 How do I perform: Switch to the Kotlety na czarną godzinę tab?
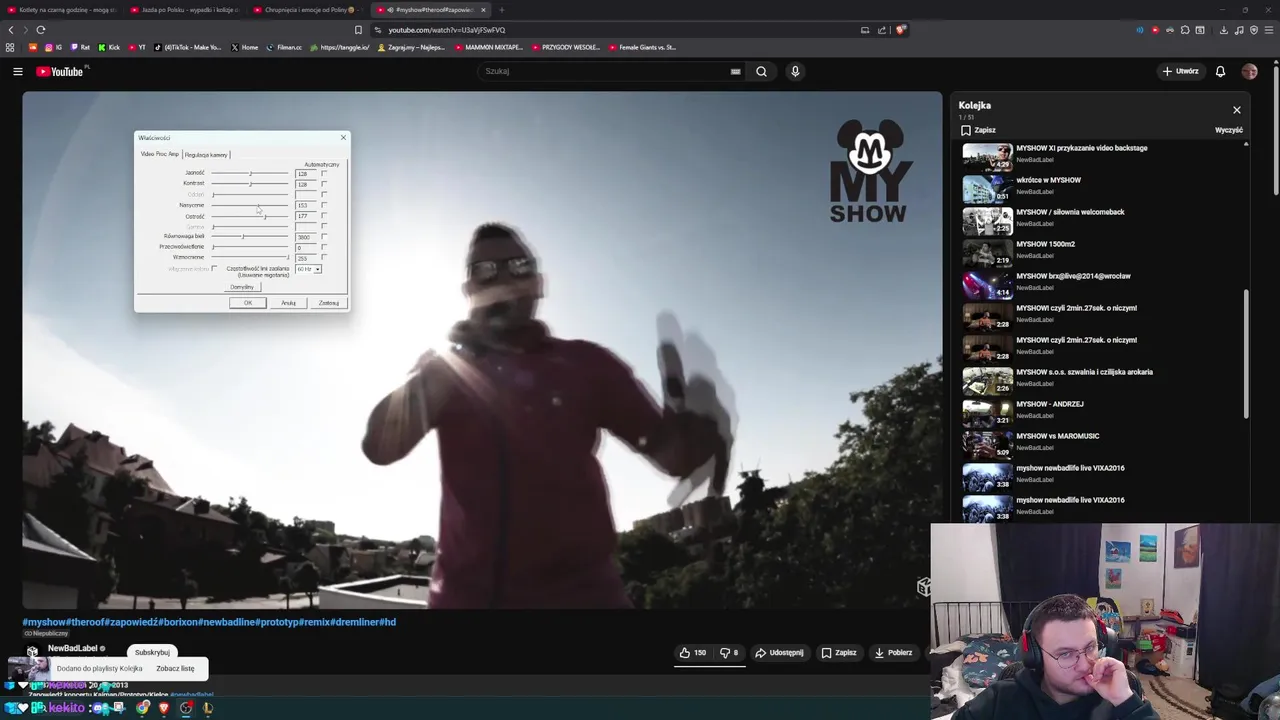point(63,10)
